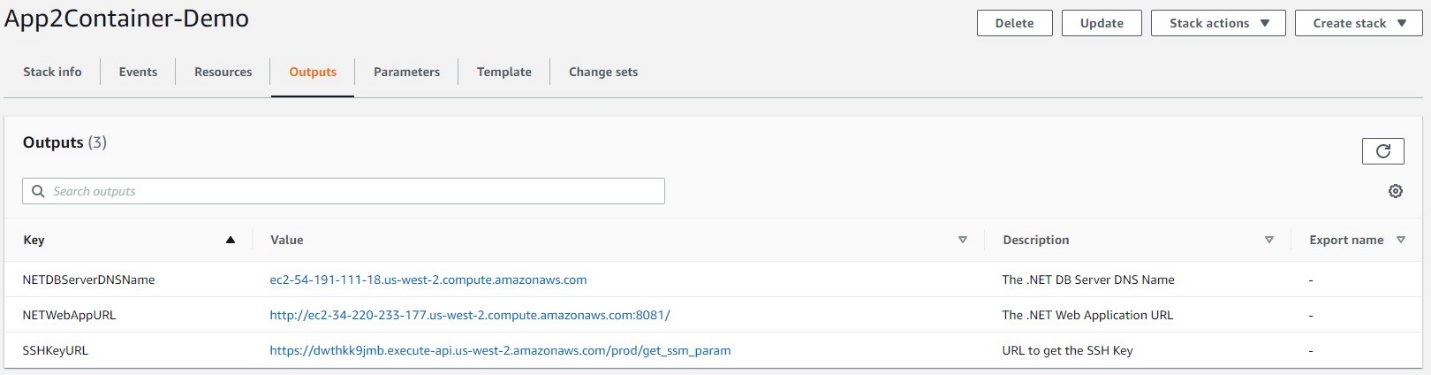Click the Delete stack button
This screenshot has height=375, width=1431.
[1014, 24]
